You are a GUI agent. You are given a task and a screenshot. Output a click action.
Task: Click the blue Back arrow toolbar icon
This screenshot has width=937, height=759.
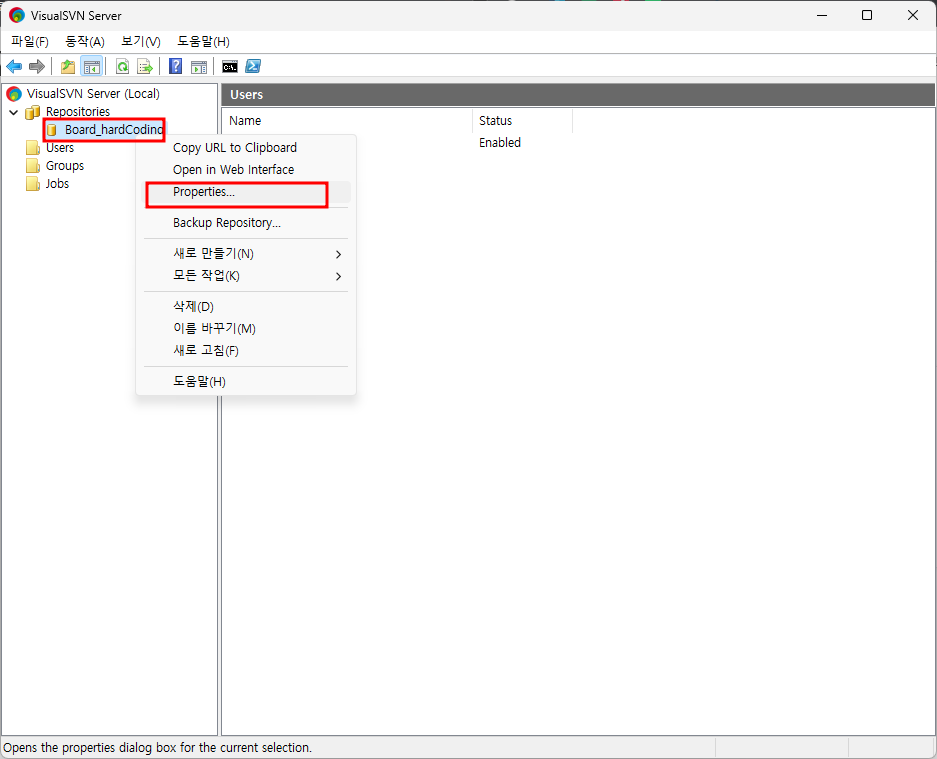[14, 66]
